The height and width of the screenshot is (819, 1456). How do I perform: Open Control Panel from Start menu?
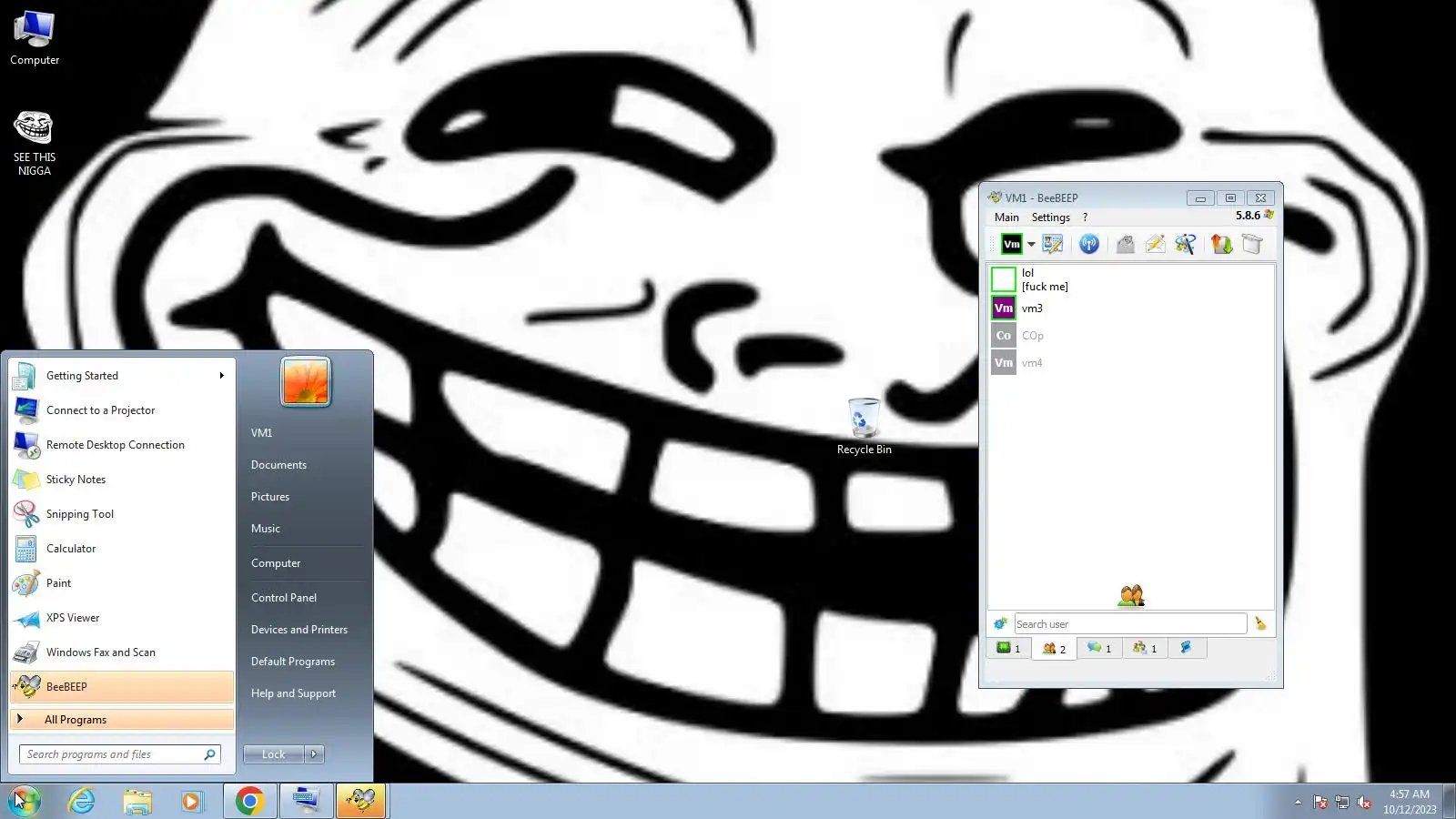[284, 598]
